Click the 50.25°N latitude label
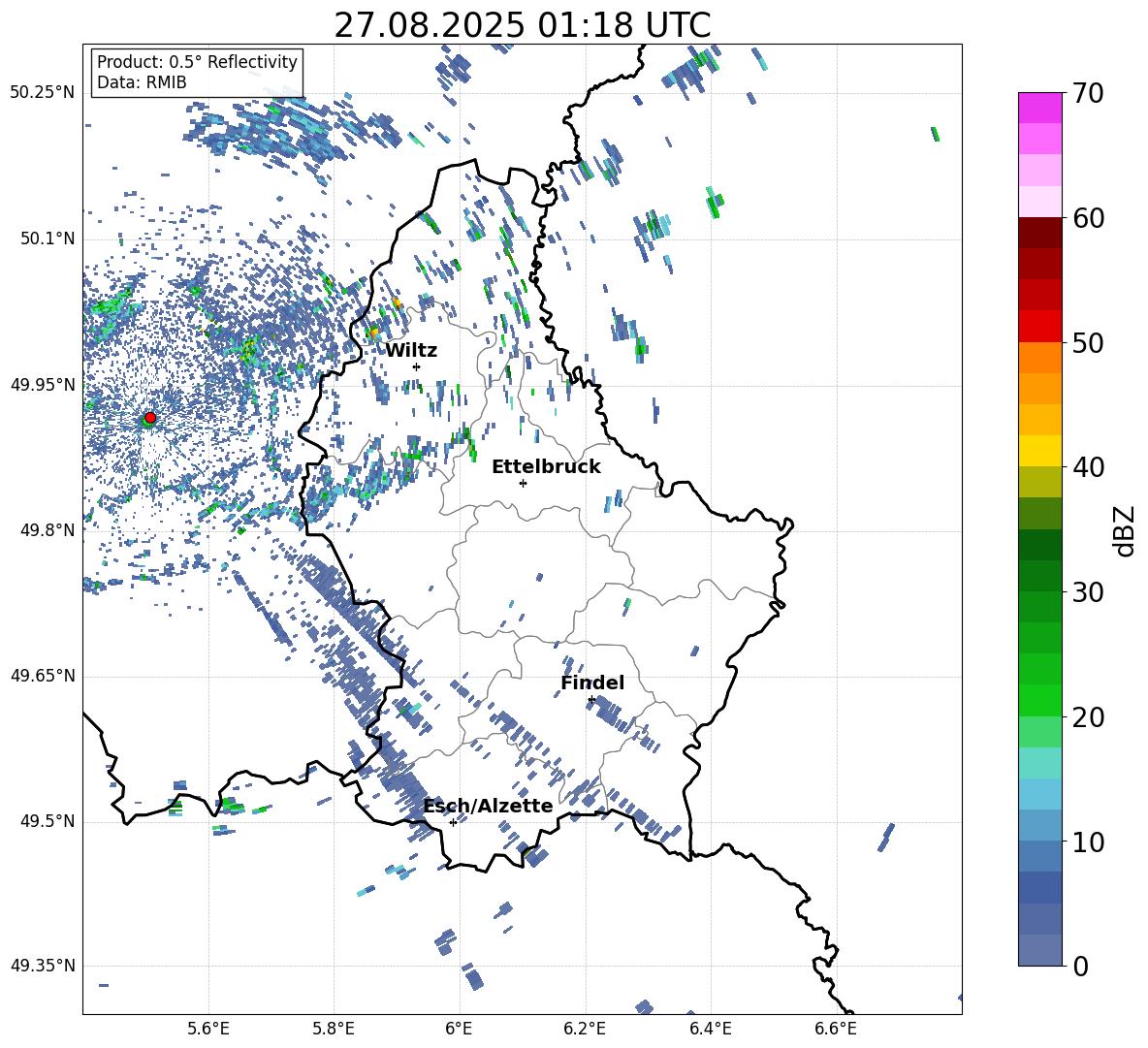Screen dimensions: 1148x1048 point(43,93)
